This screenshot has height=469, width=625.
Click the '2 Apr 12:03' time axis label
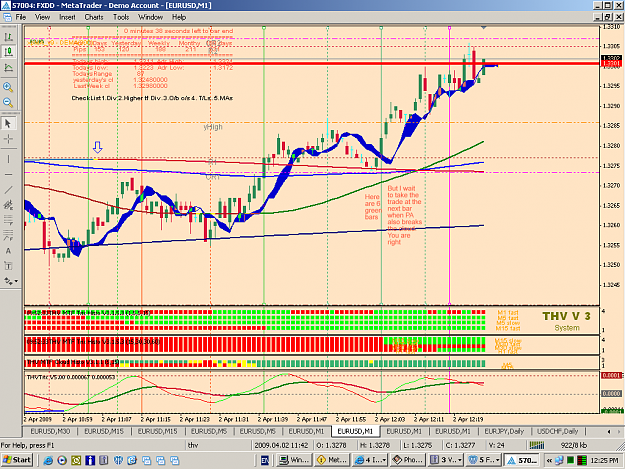390,419
